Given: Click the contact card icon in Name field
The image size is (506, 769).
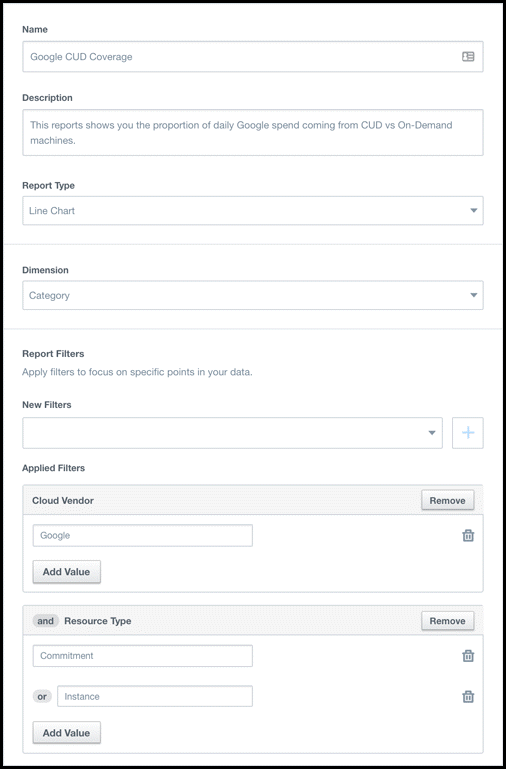Looking at the screenshot, I should 468,56.
